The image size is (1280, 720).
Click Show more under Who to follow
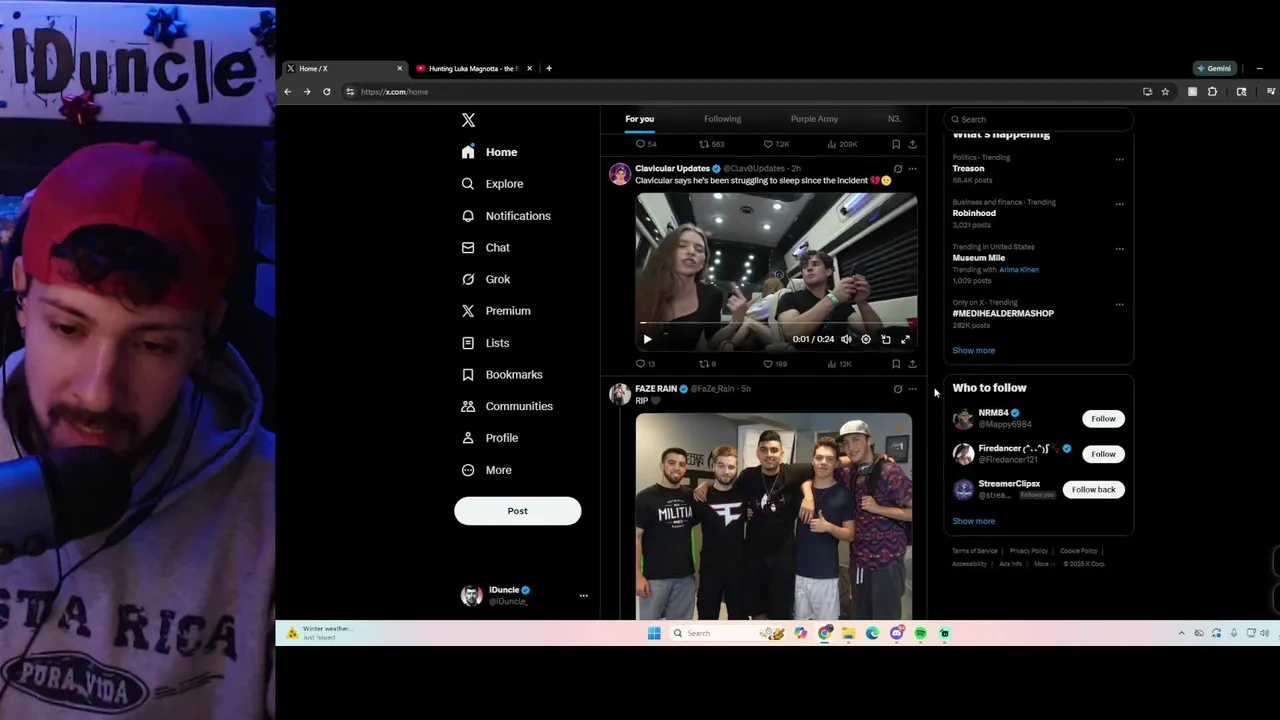[x=973, y=521]
